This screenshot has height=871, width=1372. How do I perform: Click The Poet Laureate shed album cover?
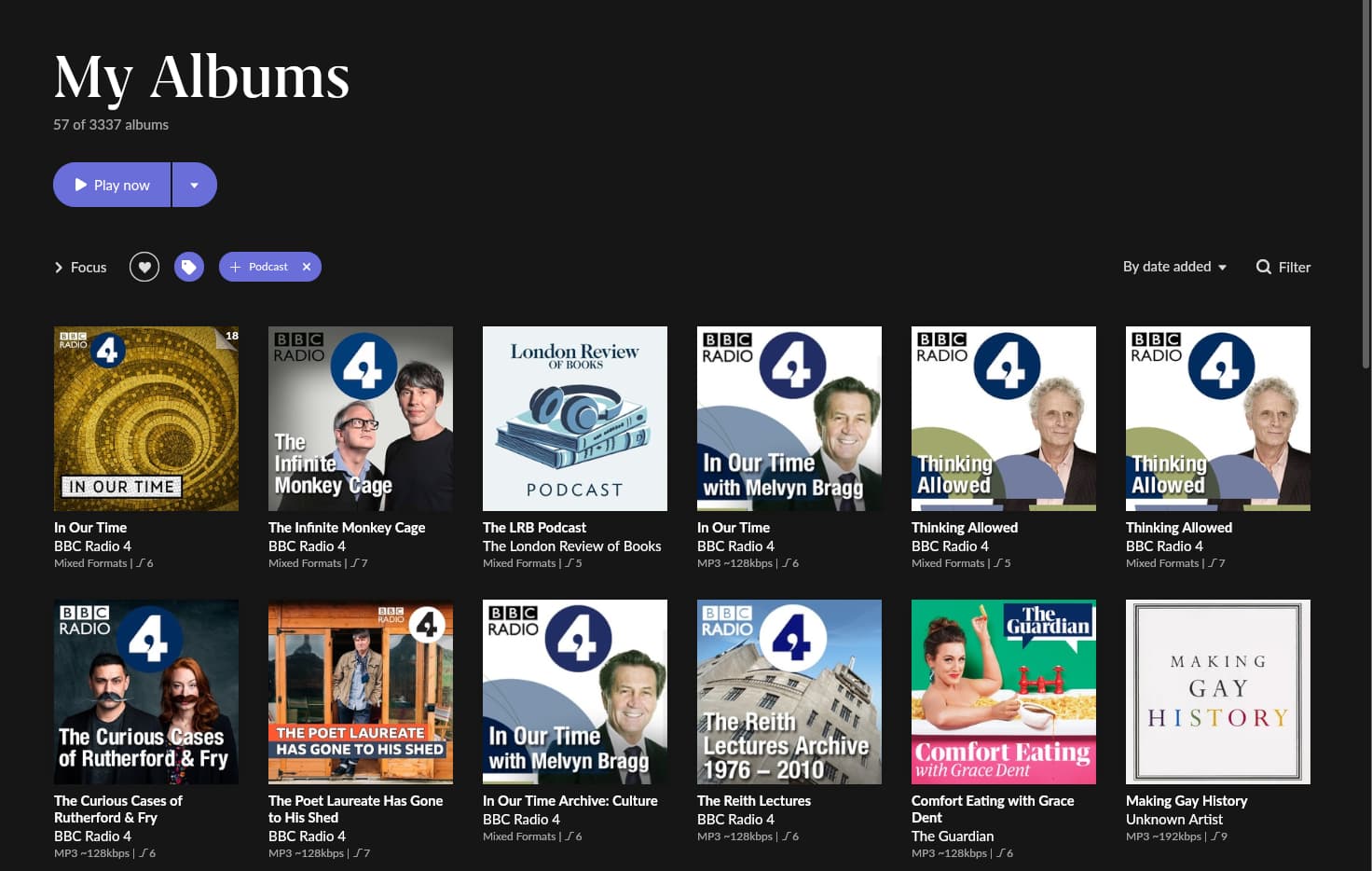361,692
